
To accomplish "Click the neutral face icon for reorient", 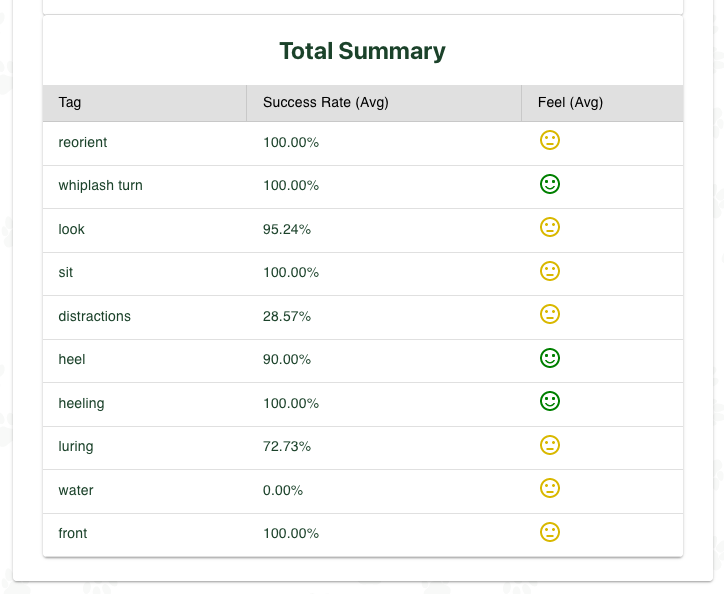I will point(549,140).
